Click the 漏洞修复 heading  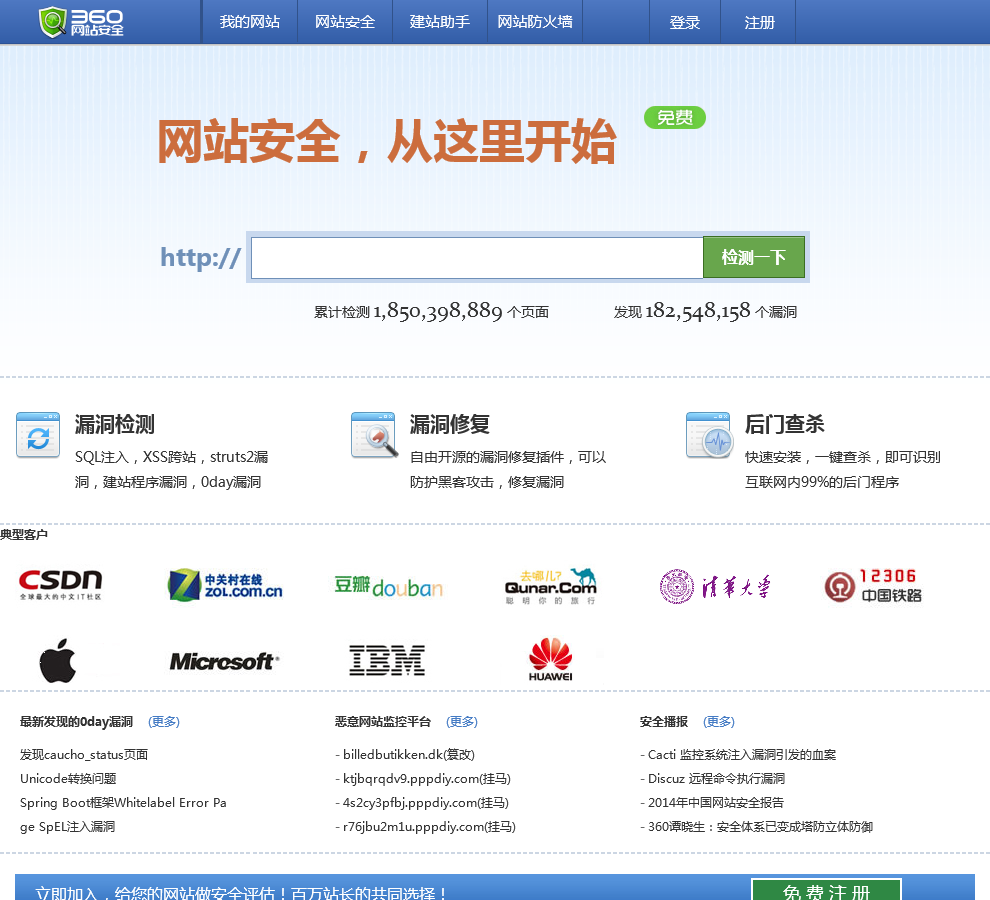[450, 424]
